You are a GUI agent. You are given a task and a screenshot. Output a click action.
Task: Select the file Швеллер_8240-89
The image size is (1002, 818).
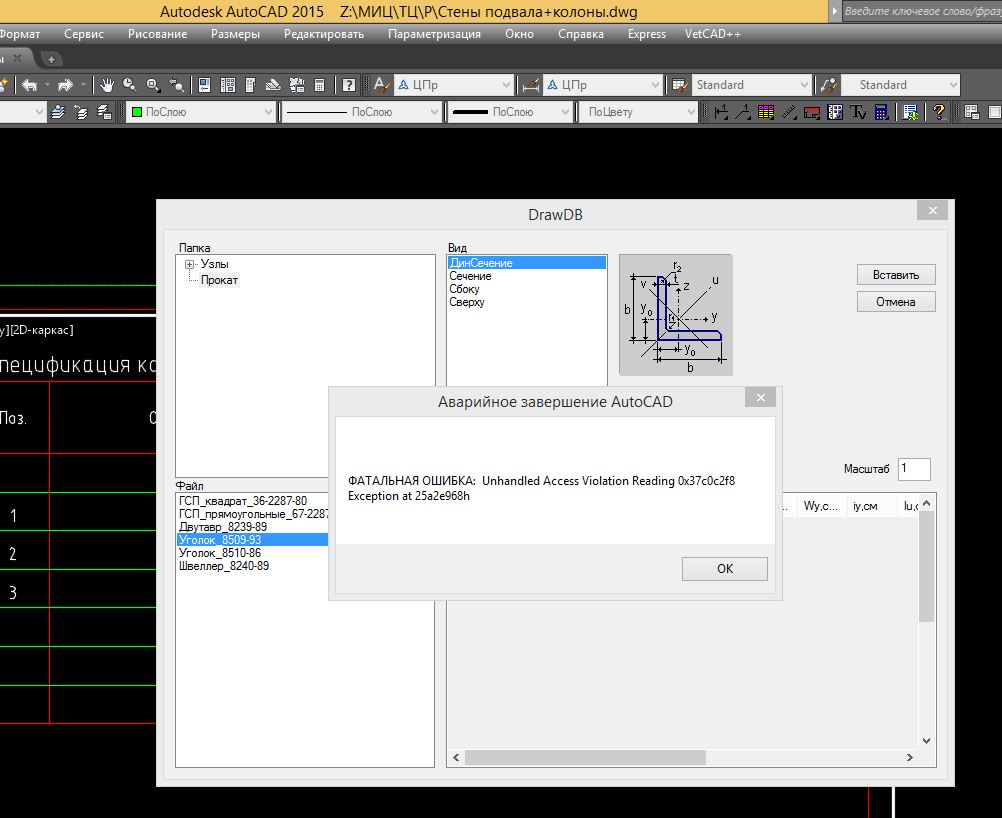(224, 566)
